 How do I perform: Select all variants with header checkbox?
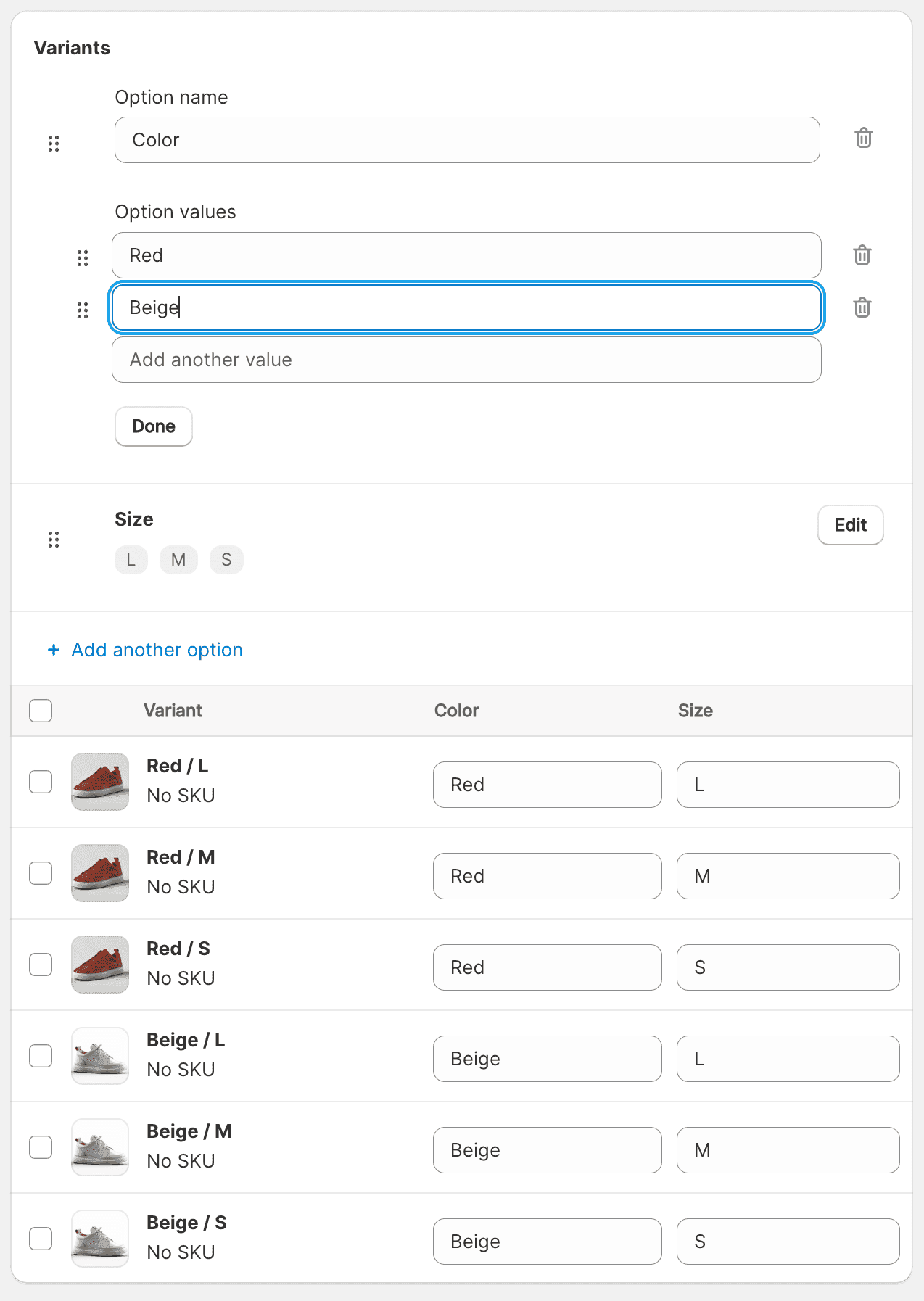click(41, 711)
